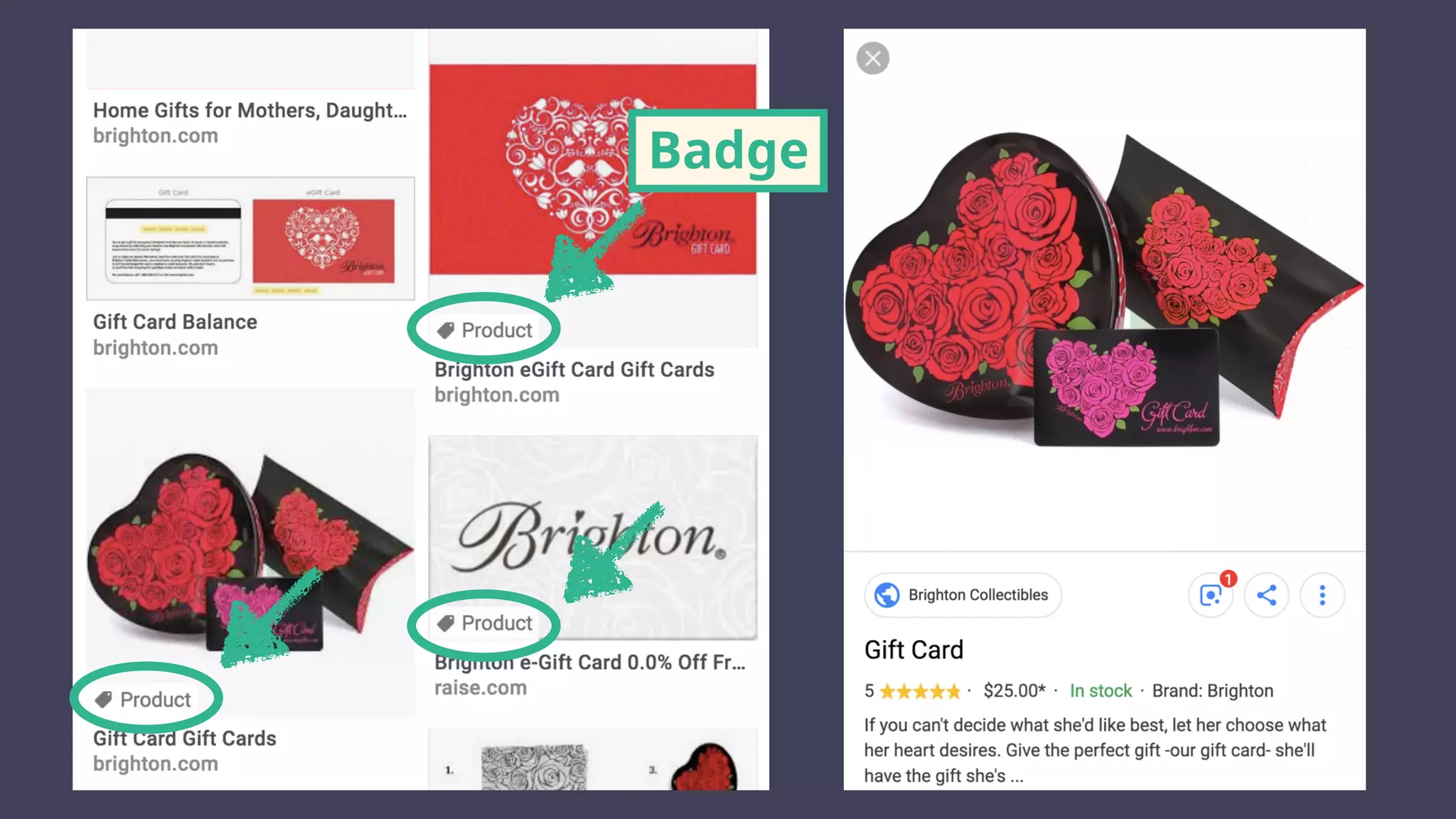Select the red heart eGift card thumbnail

coord(593,169)
